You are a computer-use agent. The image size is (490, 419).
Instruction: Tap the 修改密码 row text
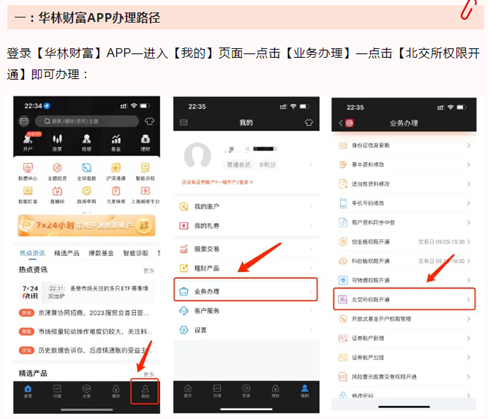coord(362,396)
